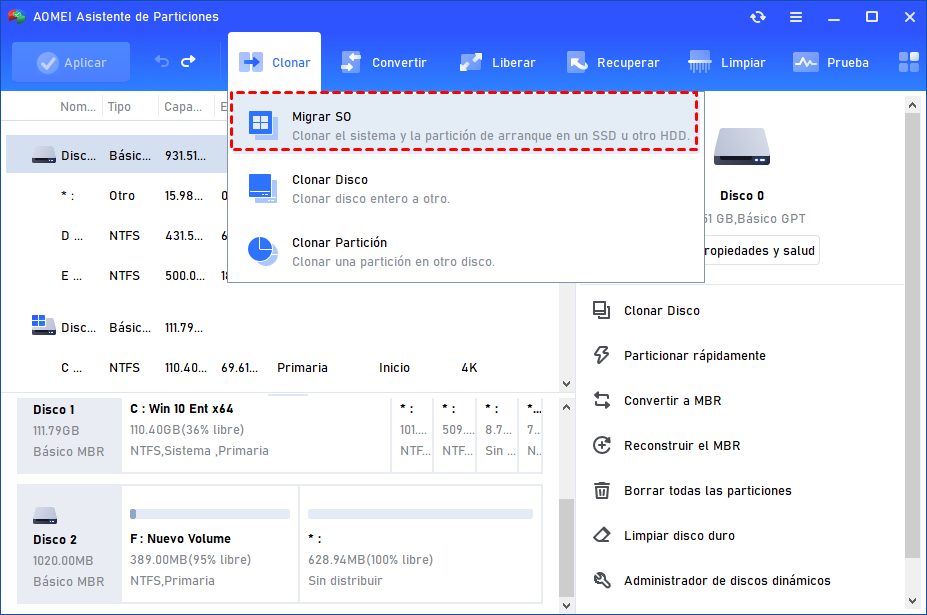Open the hamburger menu in title bar
This screenshot has height=615, width=927.
point(796,17)
